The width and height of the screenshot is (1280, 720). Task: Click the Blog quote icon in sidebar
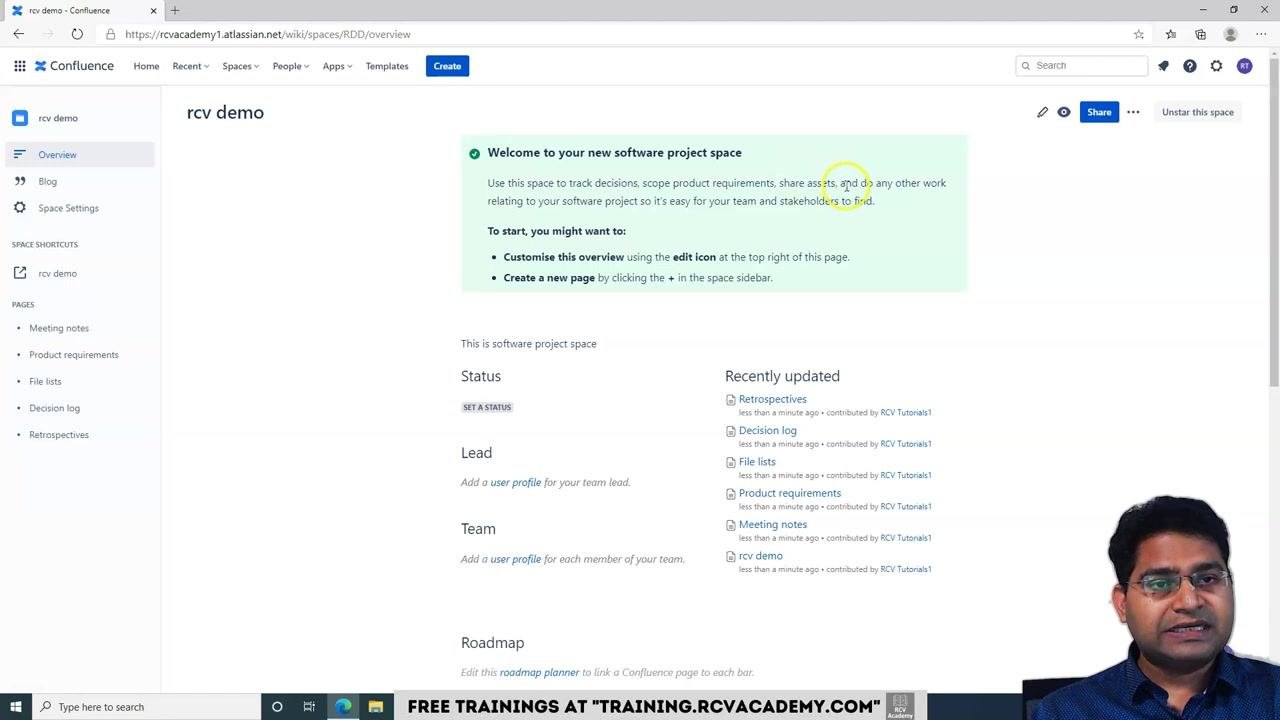point(19,181)
